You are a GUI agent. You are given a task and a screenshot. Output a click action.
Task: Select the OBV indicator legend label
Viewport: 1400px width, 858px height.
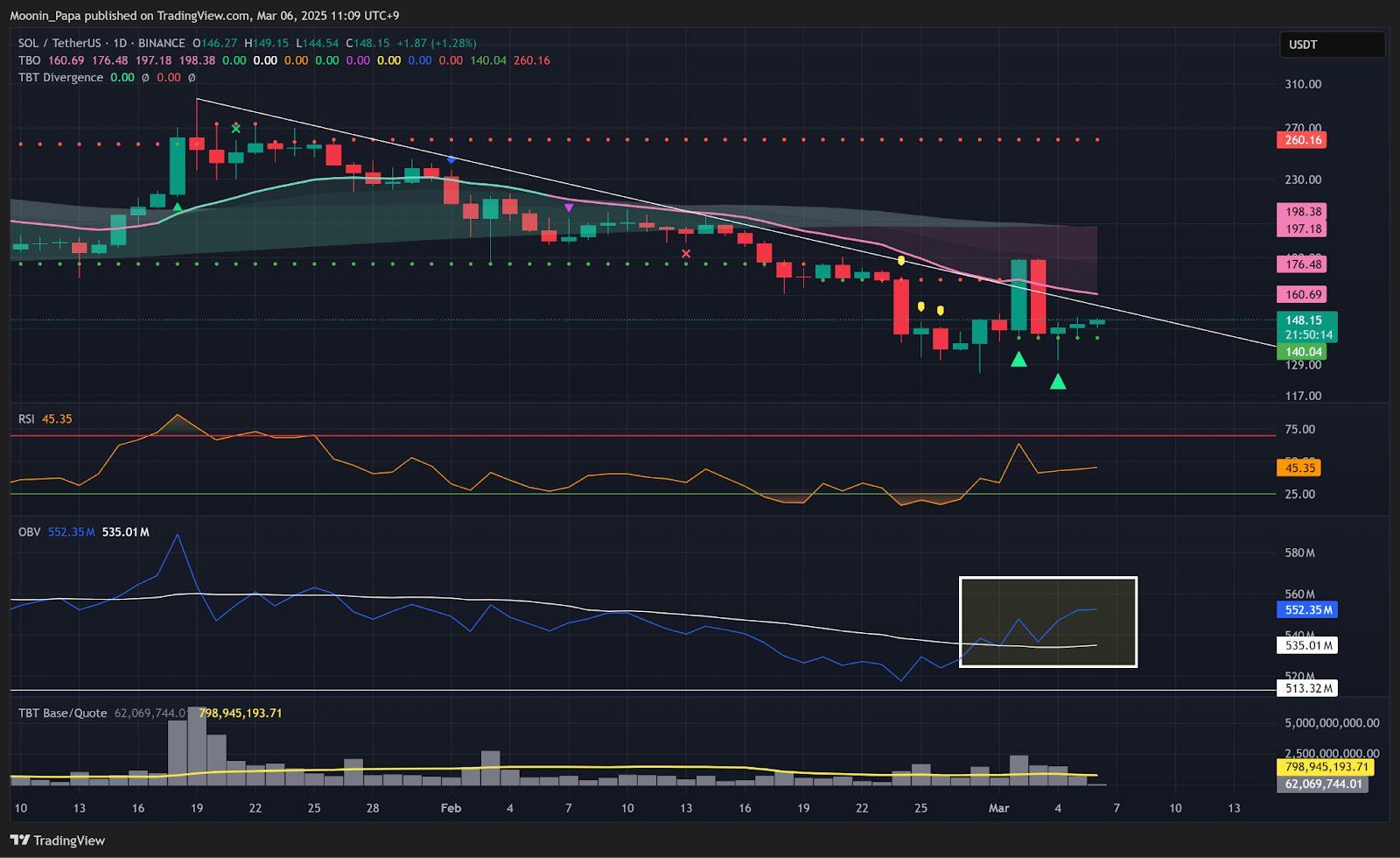click(x=29, y=531)
